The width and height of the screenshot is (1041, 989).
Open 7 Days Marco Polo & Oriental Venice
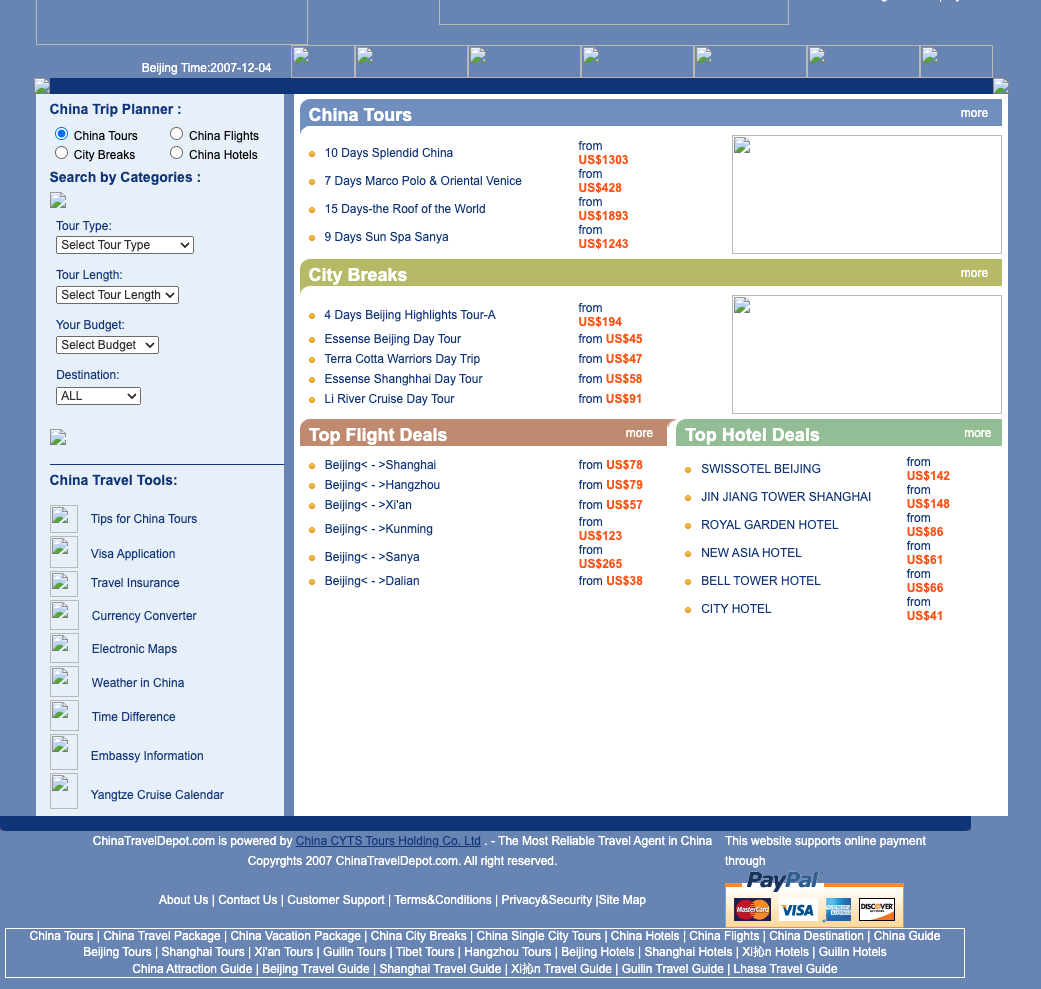[423, 181]
